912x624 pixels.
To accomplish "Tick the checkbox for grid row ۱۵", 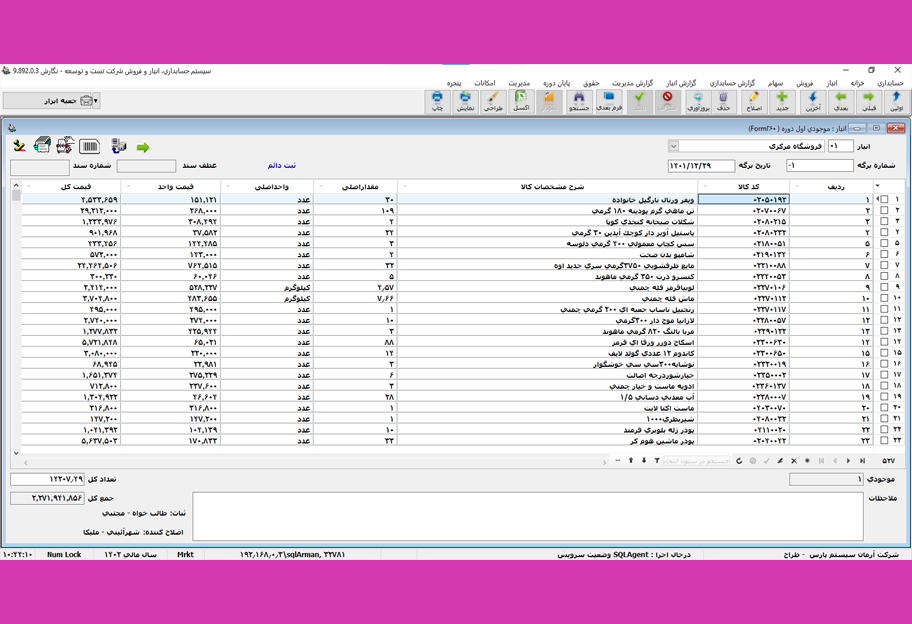I will (x=884, y=352).
